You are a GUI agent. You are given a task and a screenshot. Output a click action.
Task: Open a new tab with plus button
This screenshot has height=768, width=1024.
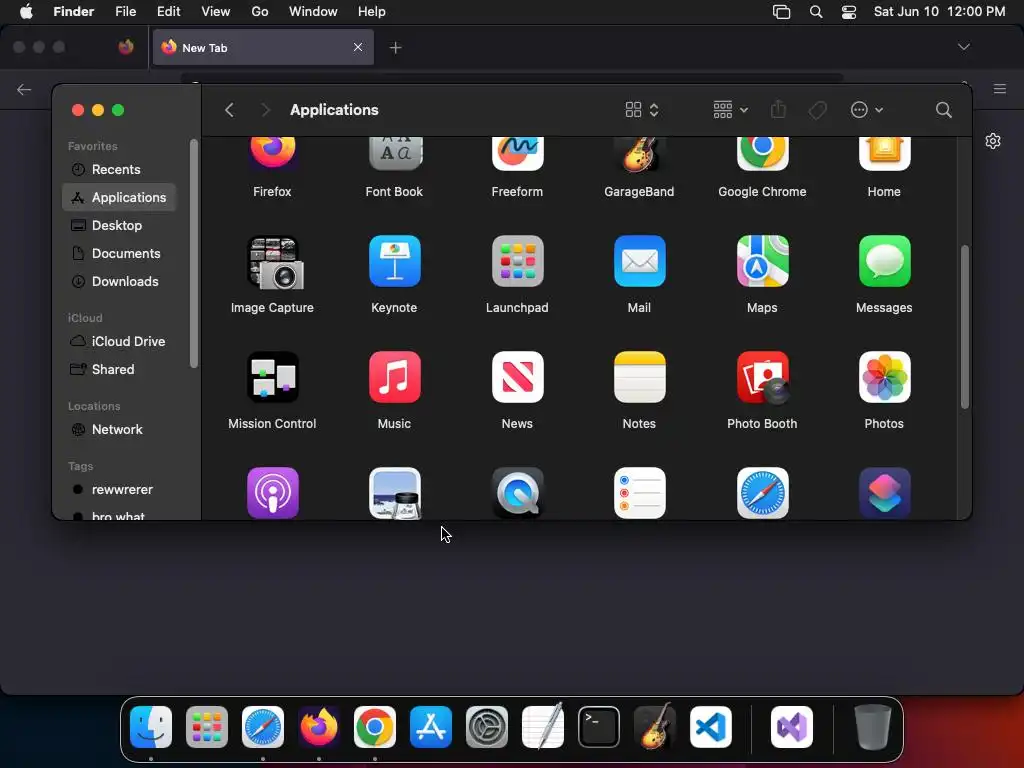tap(395, 47)
